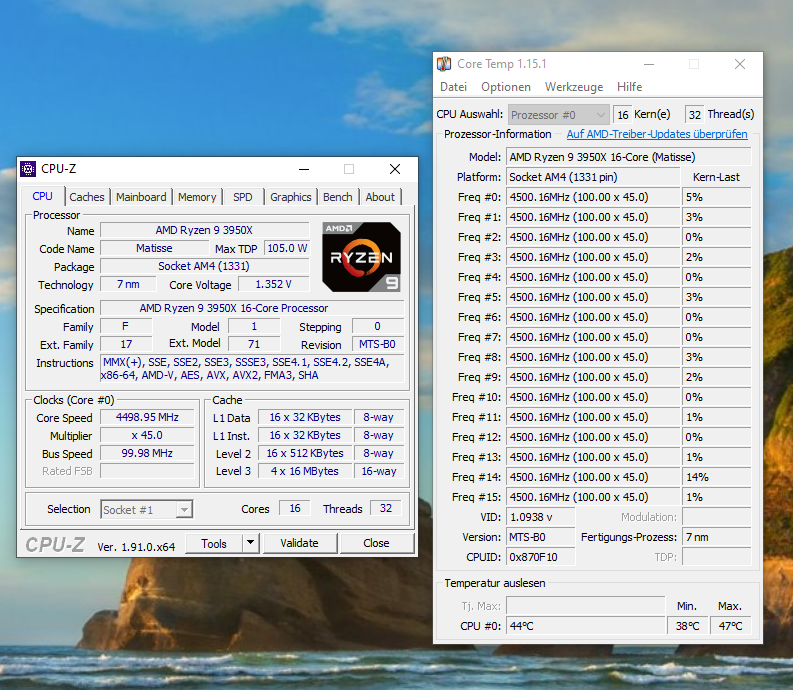The width and height of the screenshot is (793, 690).
Task: Click the Instructions list text
Action: tap(252, 369)
